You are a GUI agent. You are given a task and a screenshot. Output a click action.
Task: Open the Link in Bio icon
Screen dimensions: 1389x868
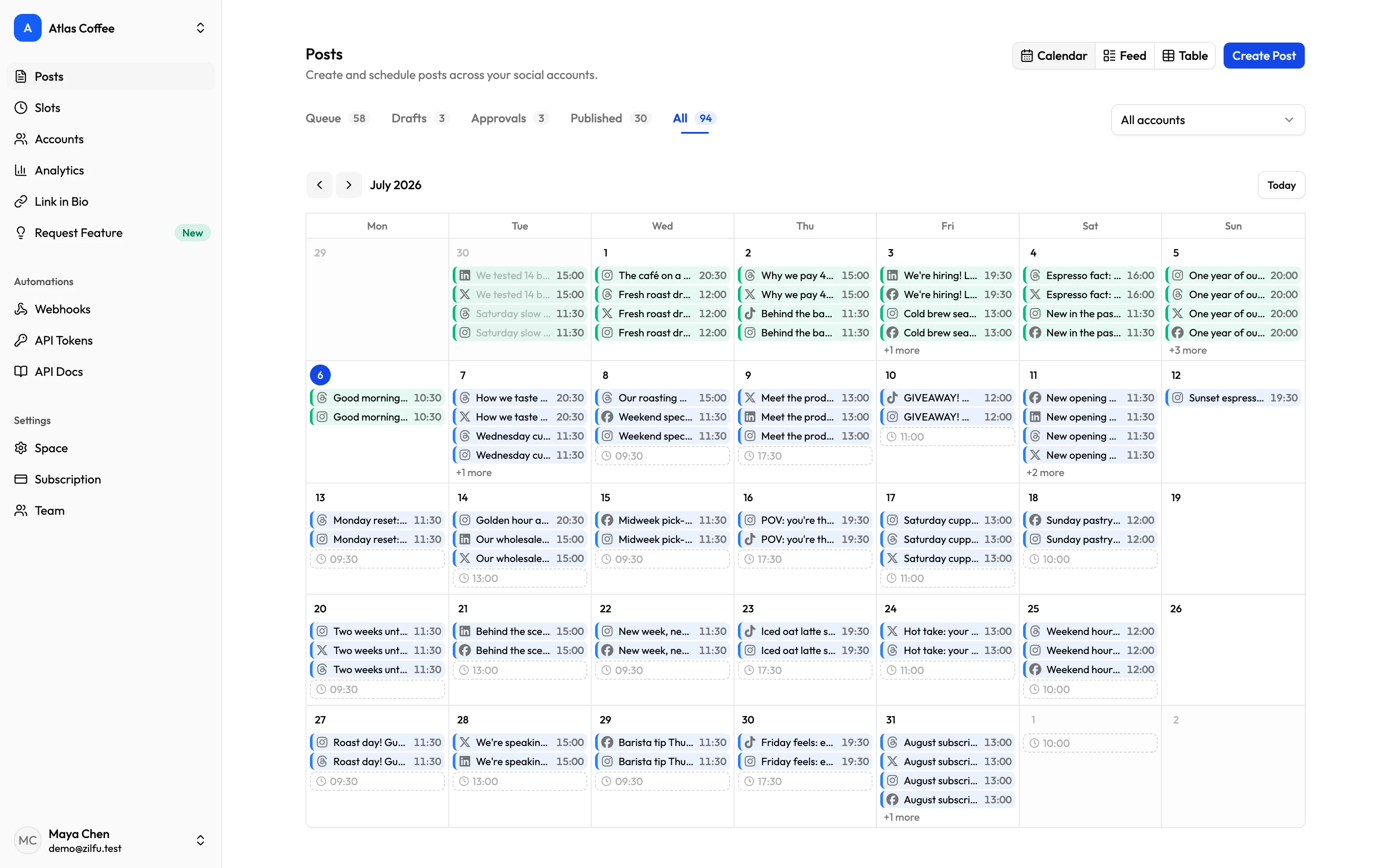click(x=21, y=201)
